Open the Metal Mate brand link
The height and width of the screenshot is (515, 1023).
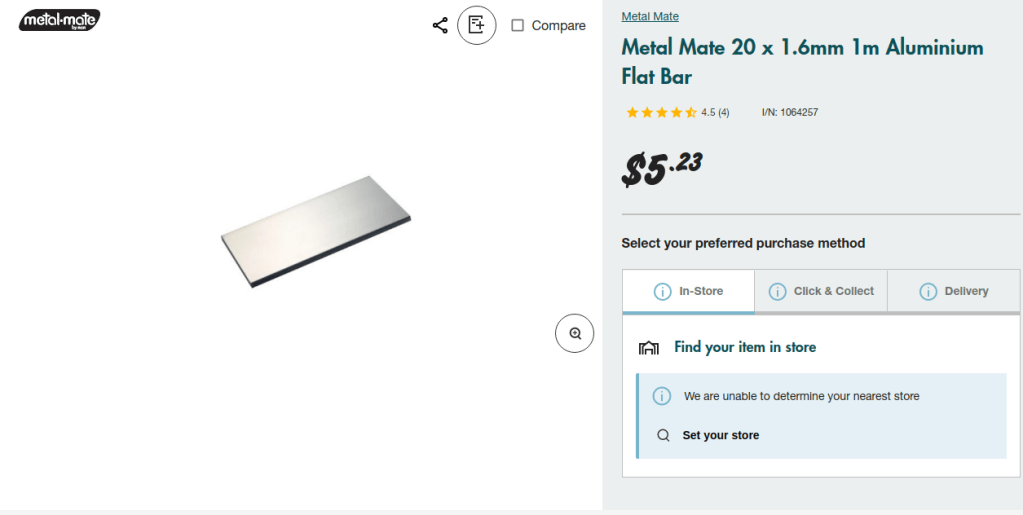(650, 17)
